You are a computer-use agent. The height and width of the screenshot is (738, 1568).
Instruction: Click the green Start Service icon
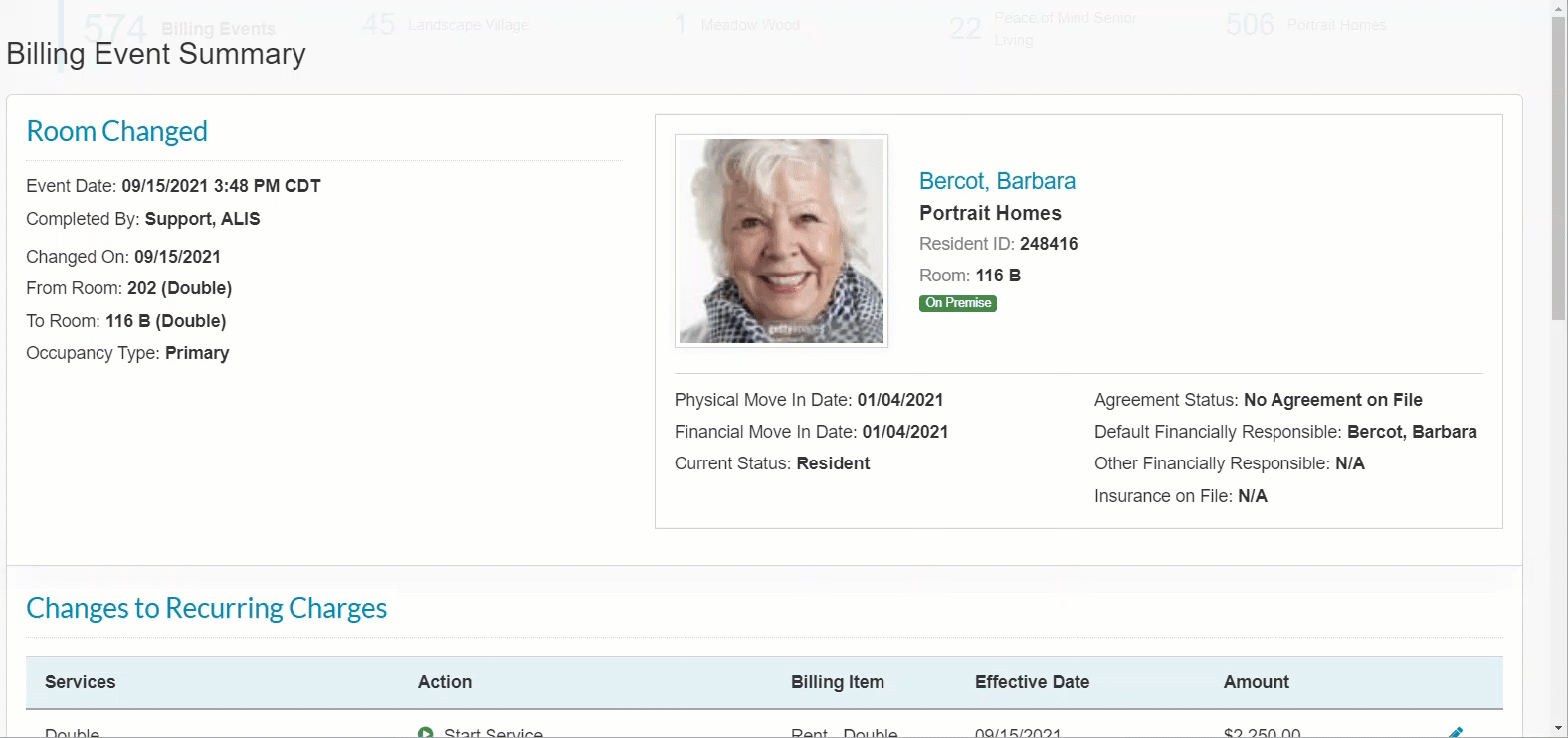click(426, 733)
